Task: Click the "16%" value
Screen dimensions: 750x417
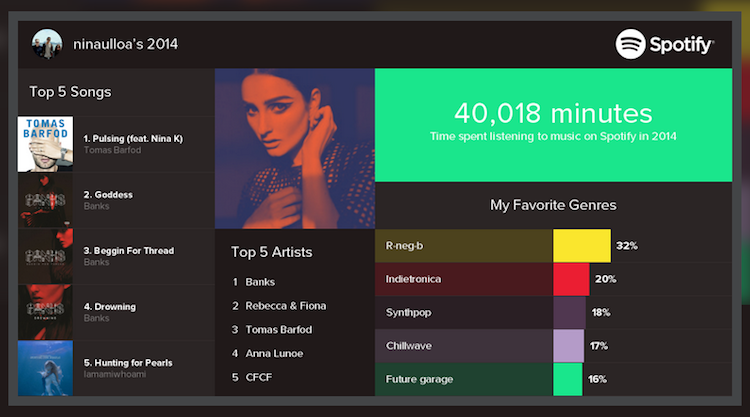Action: coord(597,379)
